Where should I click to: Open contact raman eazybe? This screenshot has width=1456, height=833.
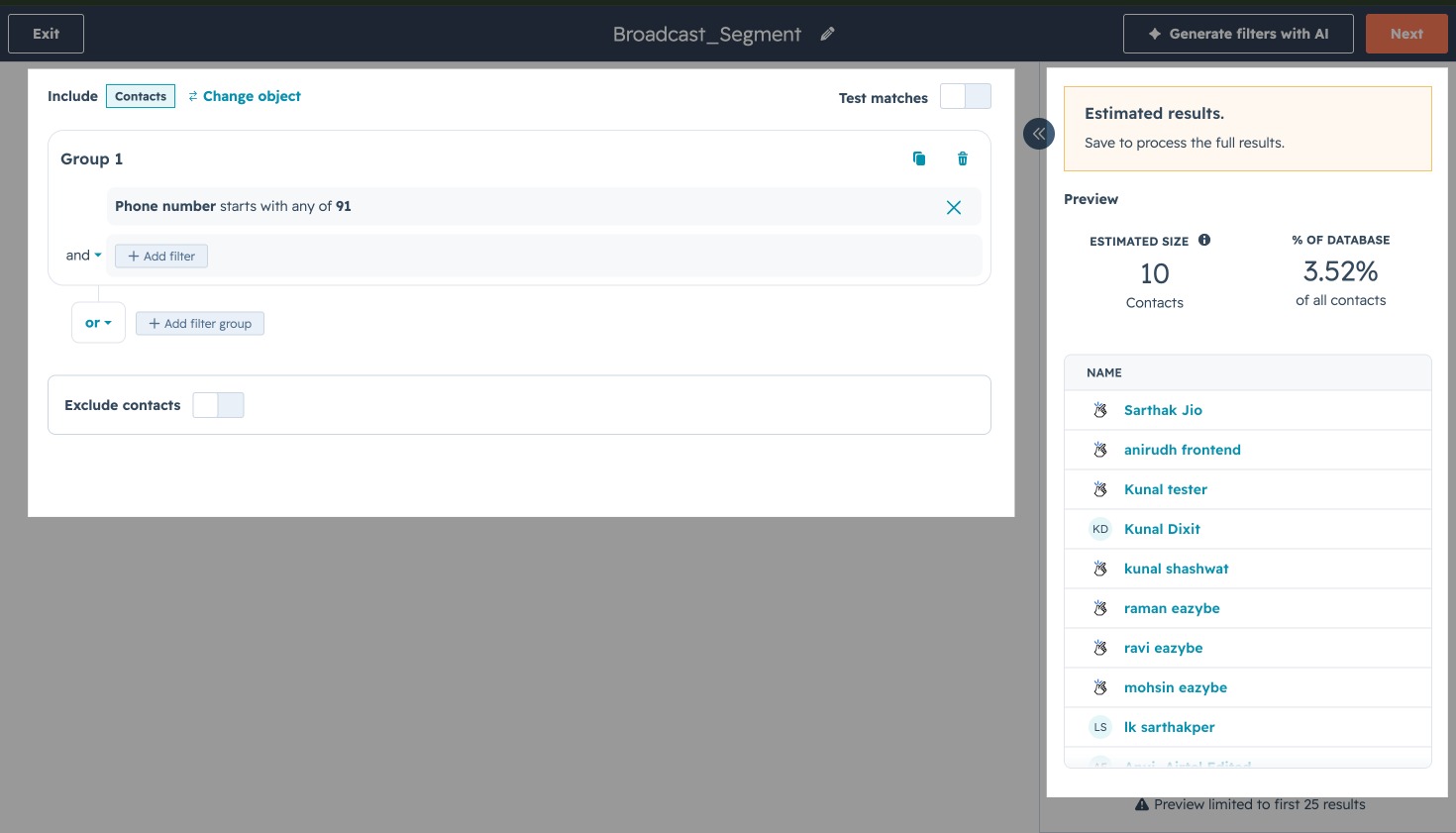point(1172,608)
